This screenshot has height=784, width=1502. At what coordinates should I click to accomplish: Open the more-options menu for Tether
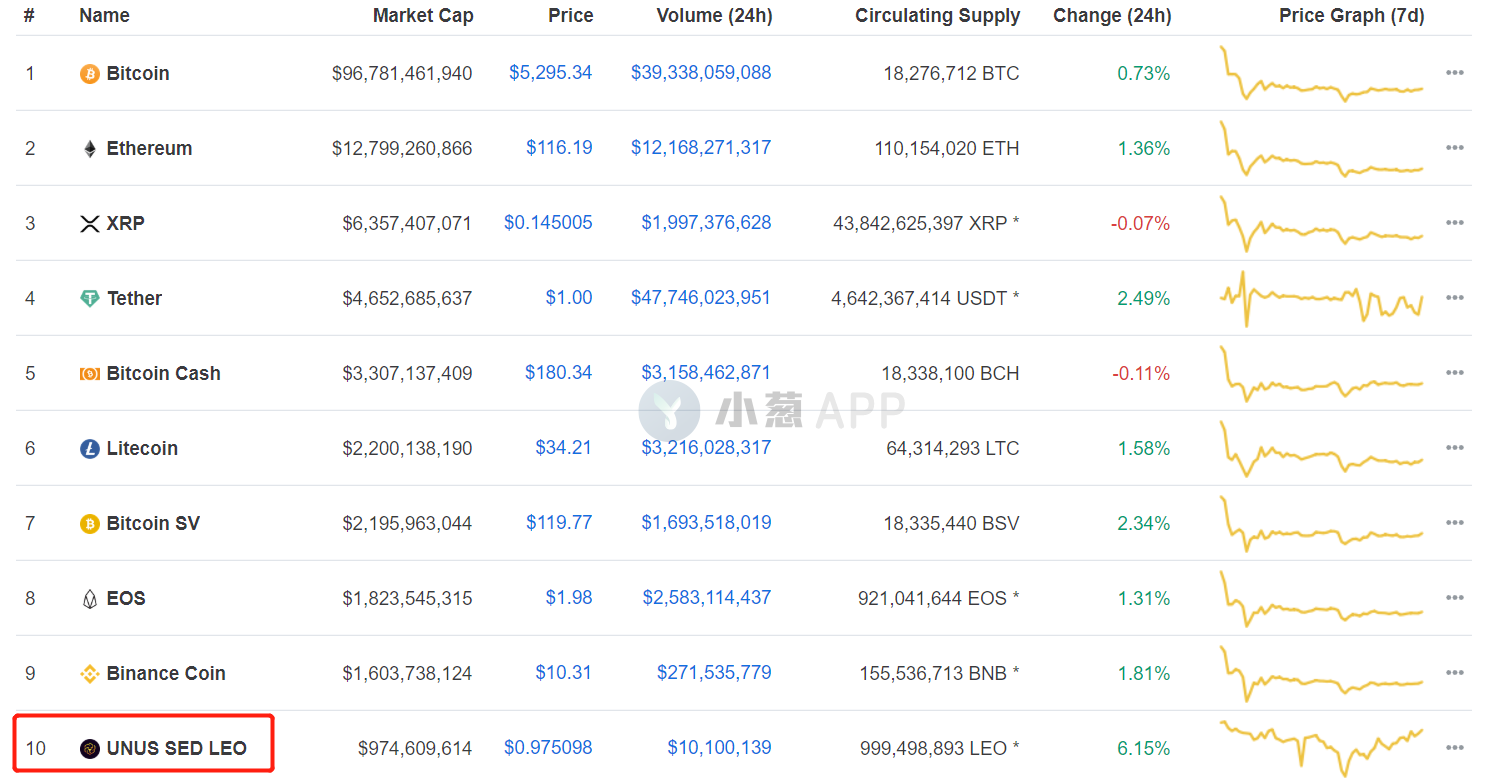1454,298
